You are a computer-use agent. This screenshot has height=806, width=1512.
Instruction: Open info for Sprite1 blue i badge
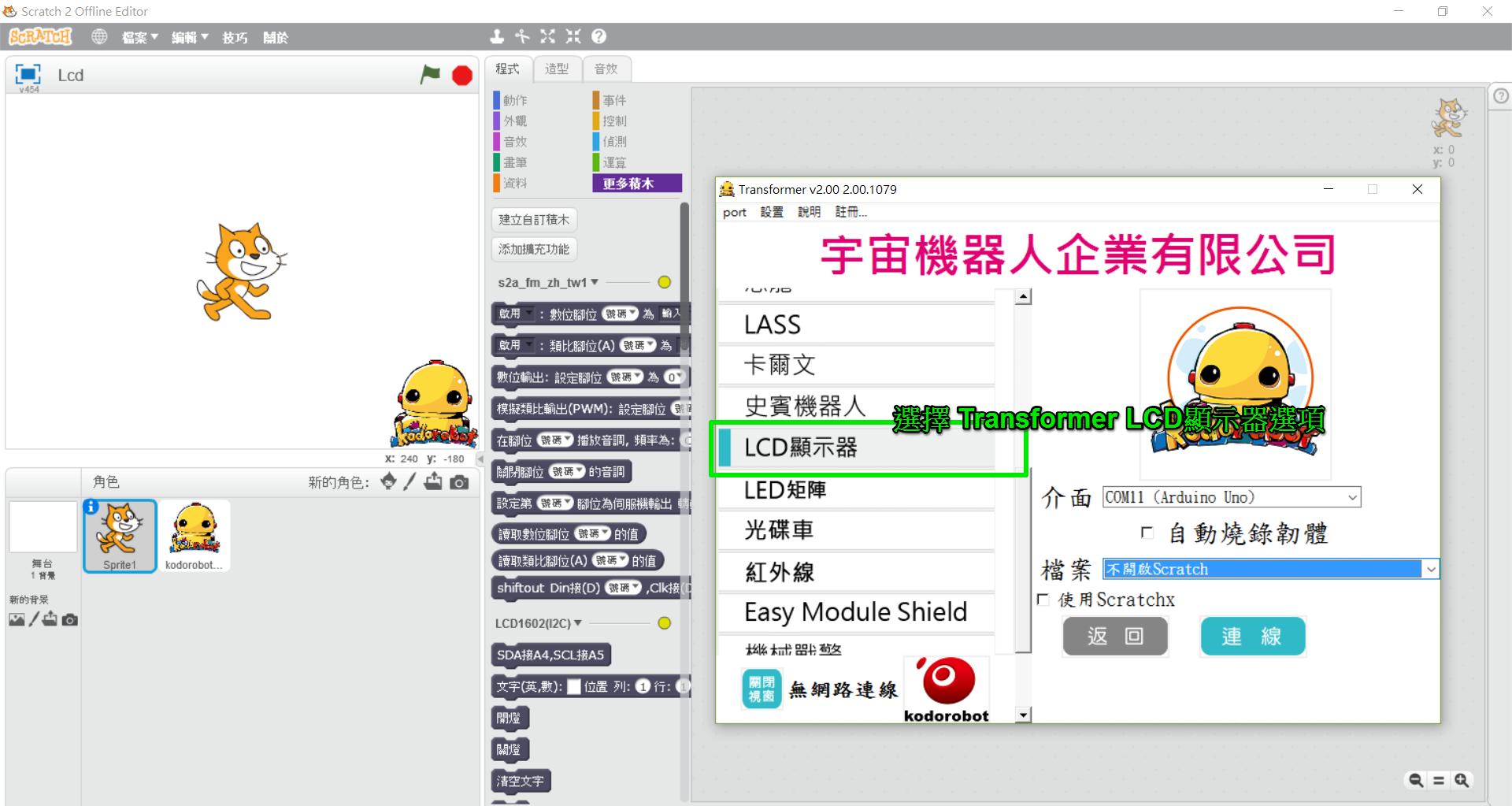tap(91, 507)
